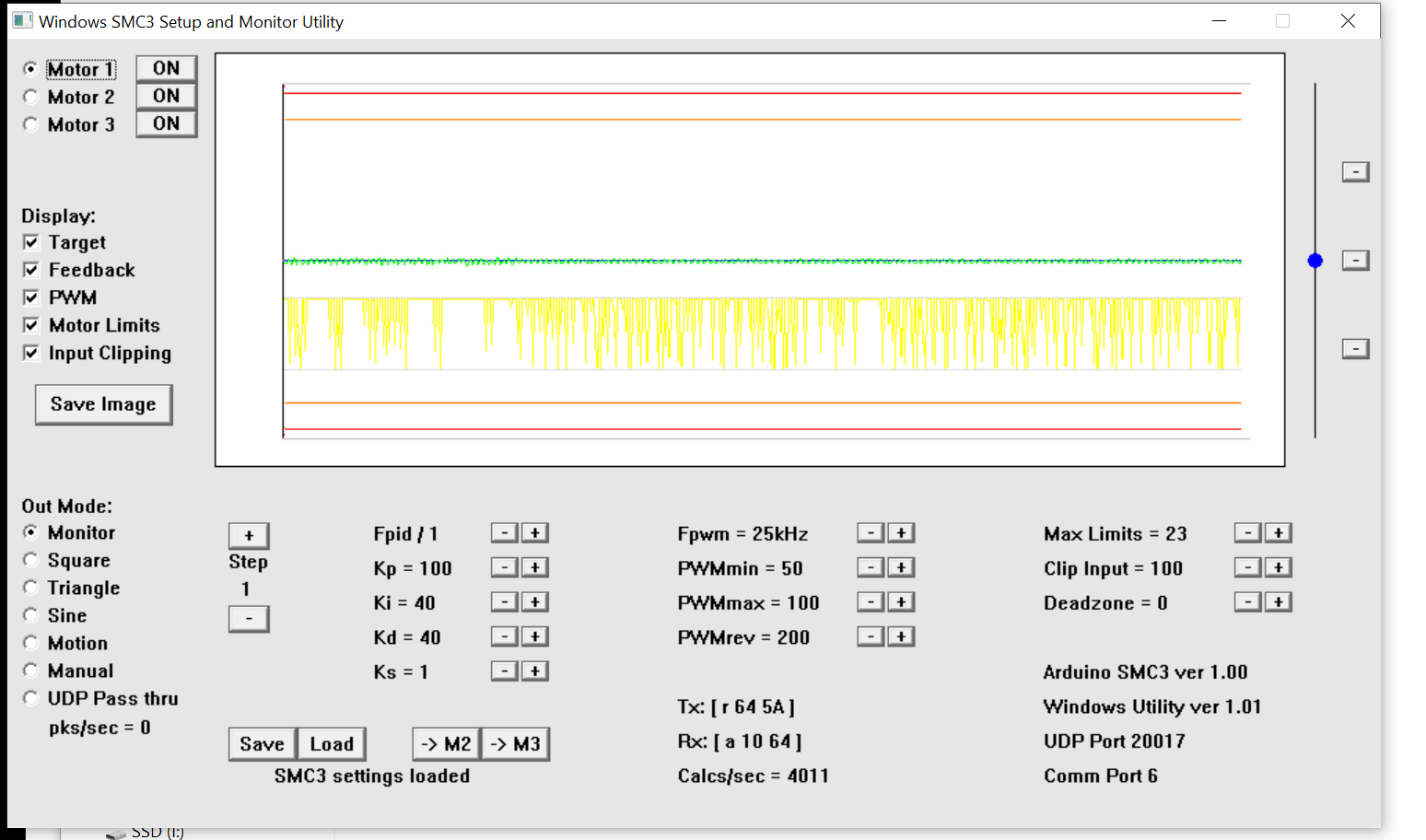Increase the Fpid value
The image size is (1426, 840).
535,533
